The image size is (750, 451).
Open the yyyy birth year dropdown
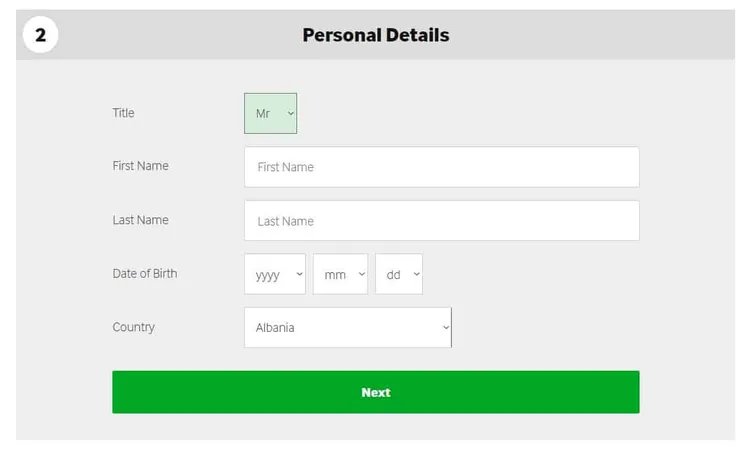tap(274, 275)
